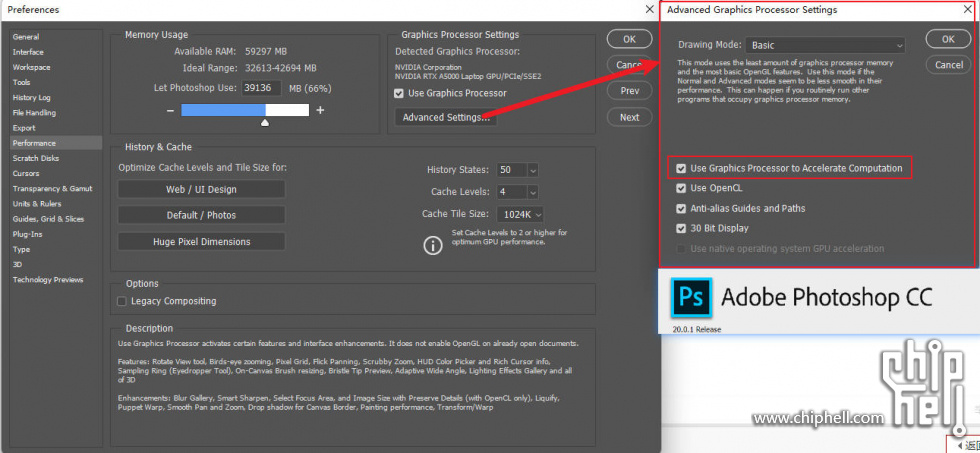The image size is (980, 453).
Task: Click Web / UI Design cache preset
Action: (x=201, y=189)
